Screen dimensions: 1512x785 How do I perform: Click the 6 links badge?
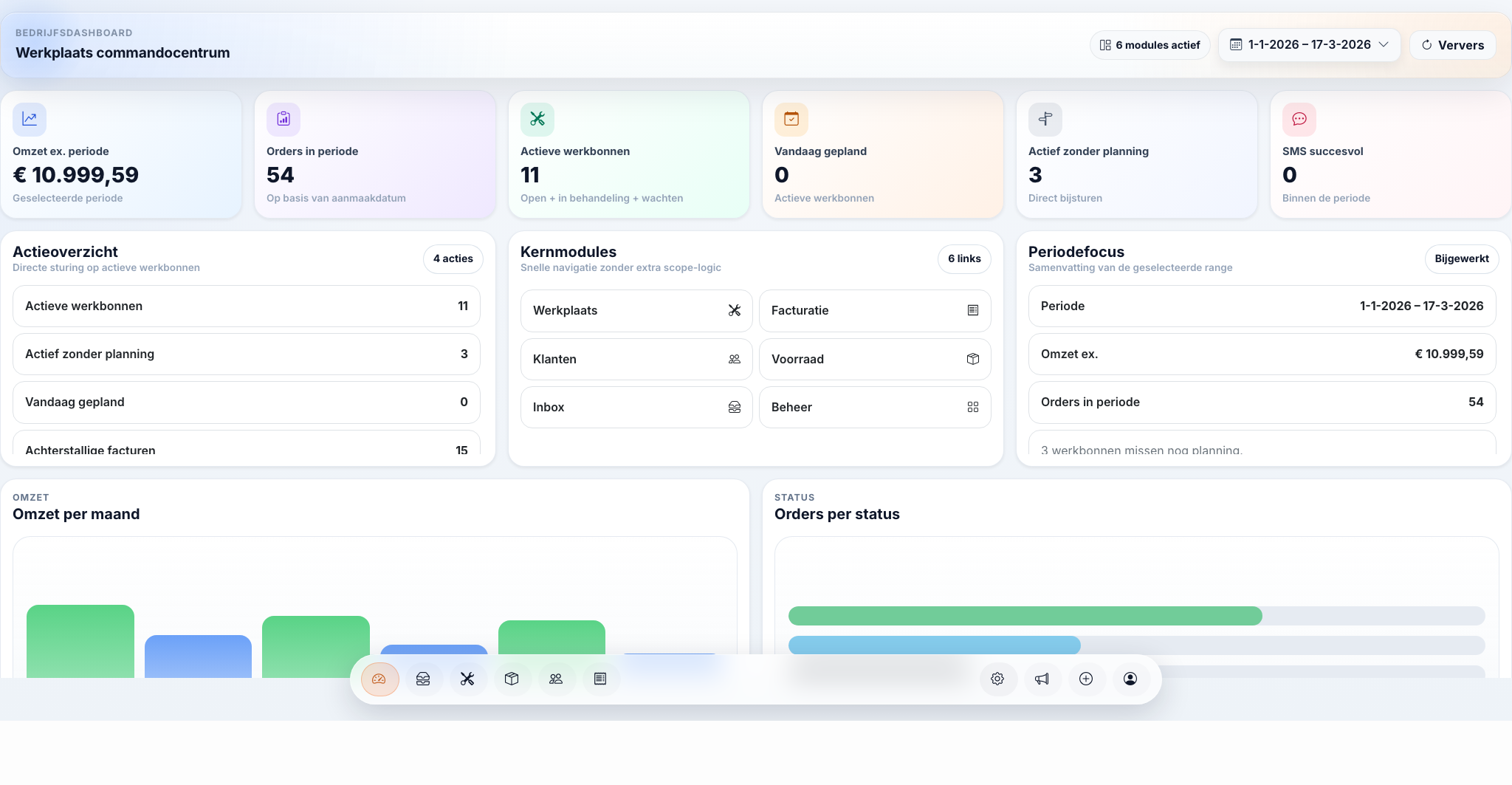point(964,259)
